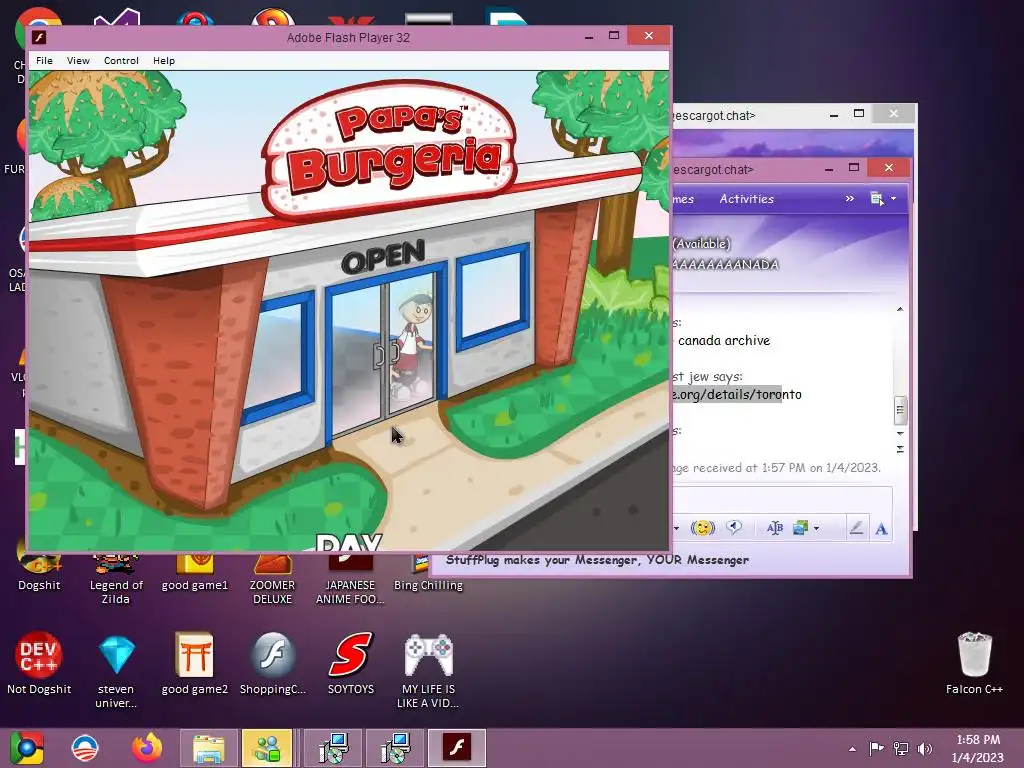The height and width of the screenshot is (768, 1024).
Task: Click the StuffPlug banner text in Messenger
Action: click(597, 560)
